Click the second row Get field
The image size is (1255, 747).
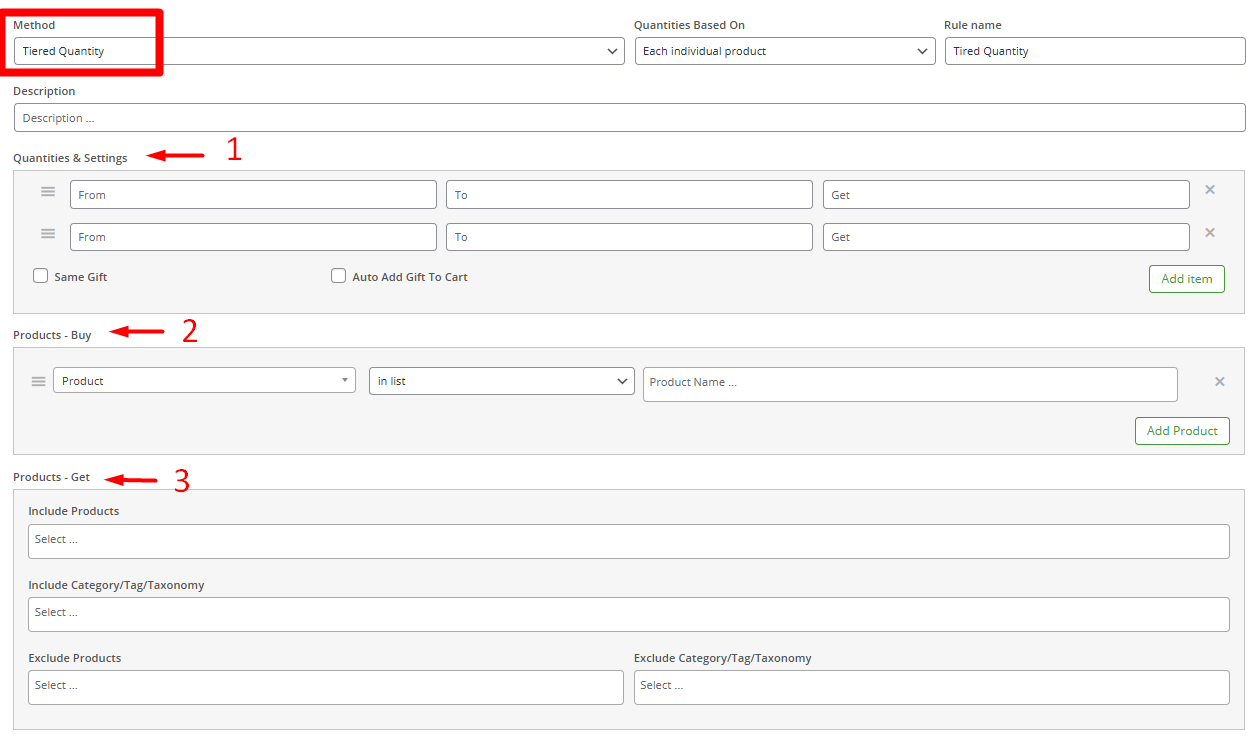point(1006,237)
